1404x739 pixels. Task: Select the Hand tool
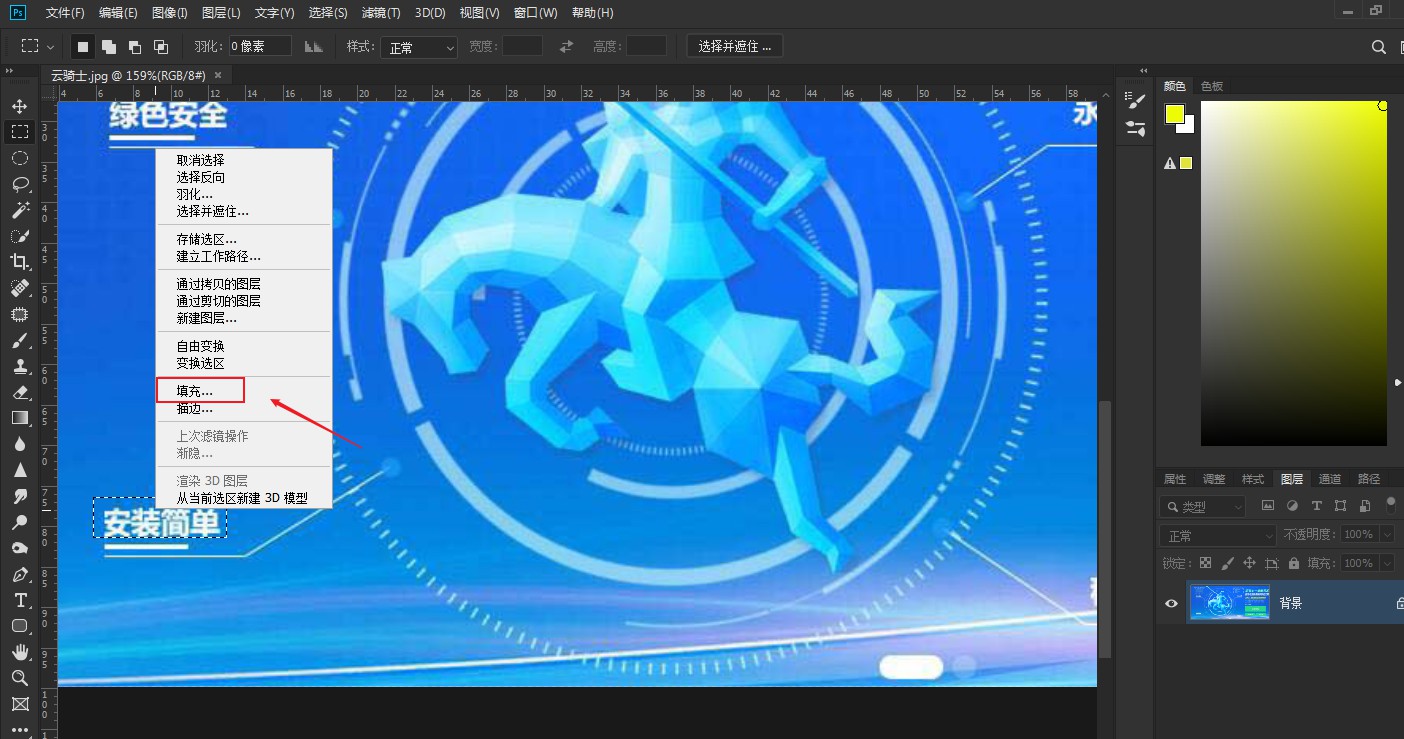[19, 652]
